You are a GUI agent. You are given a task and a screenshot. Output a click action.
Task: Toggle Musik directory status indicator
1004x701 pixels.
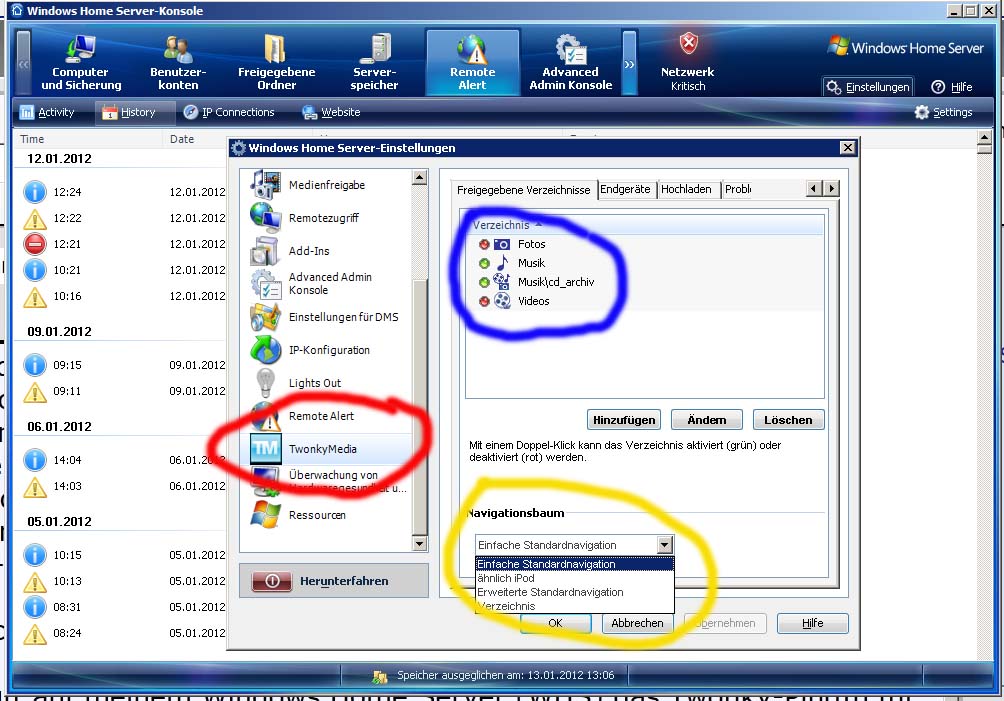[484, 263]
